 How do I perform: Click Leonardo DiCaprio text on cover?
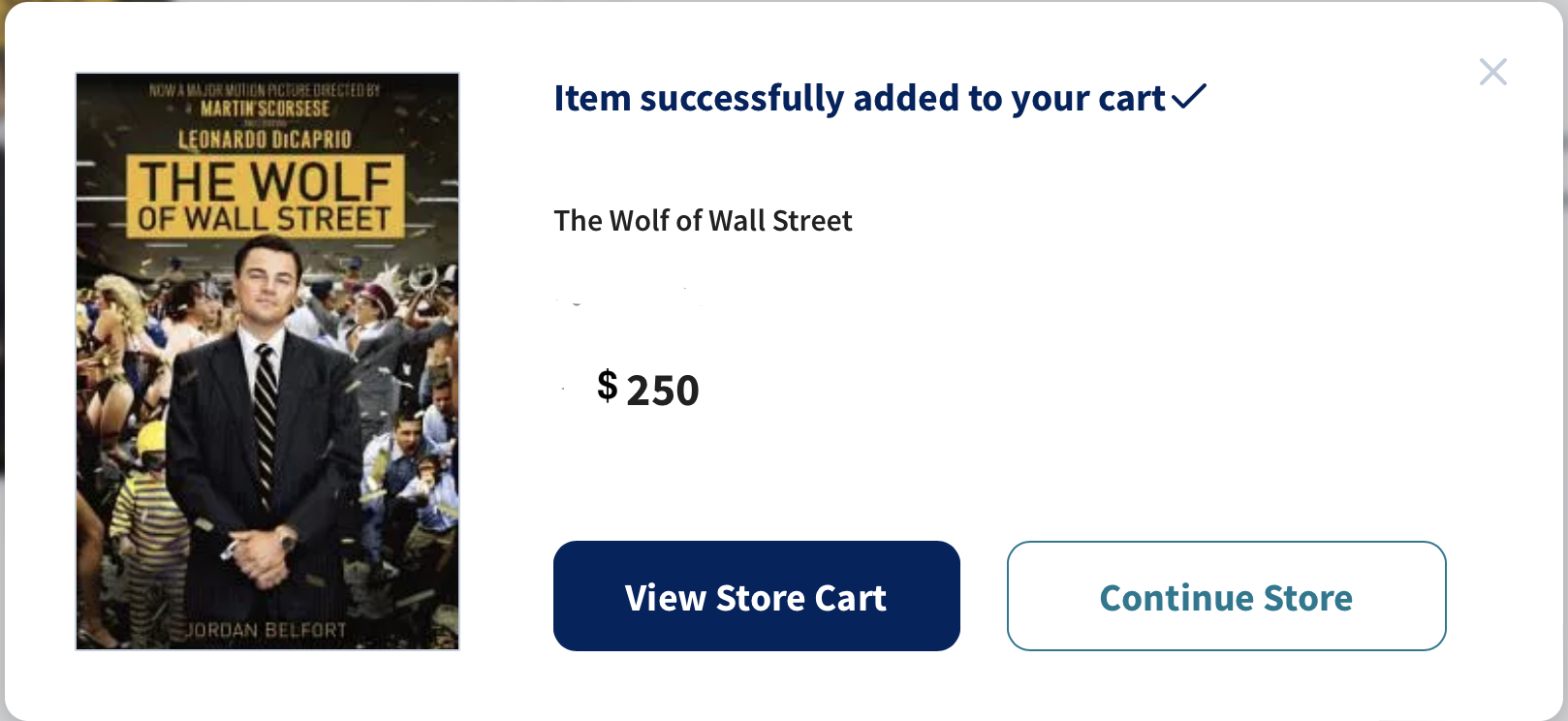click(x=265, y=140)
